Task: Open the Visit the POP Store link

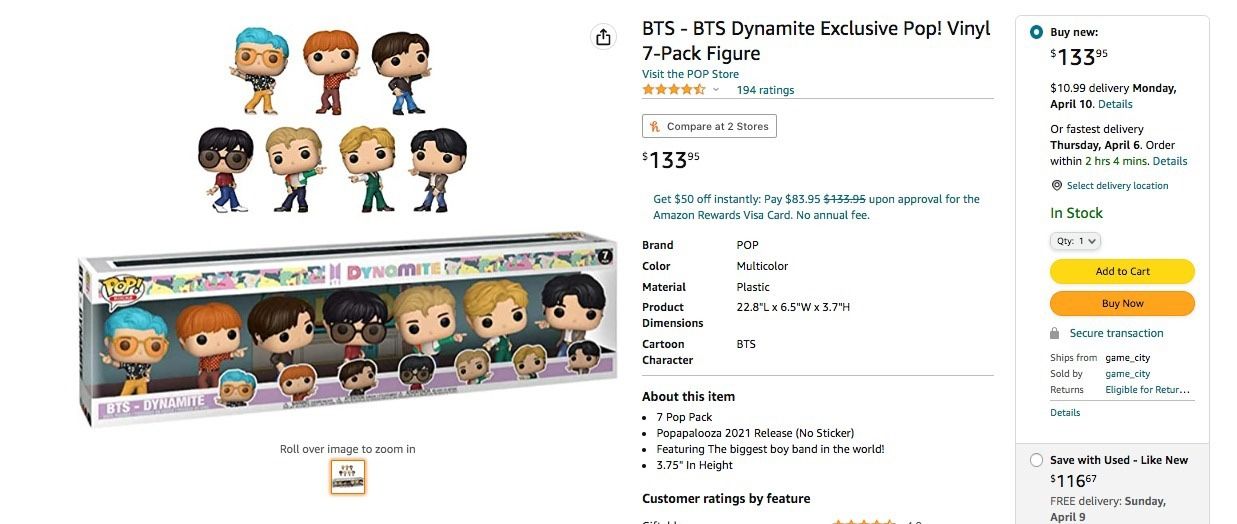Action: click(x=690, y=74)
